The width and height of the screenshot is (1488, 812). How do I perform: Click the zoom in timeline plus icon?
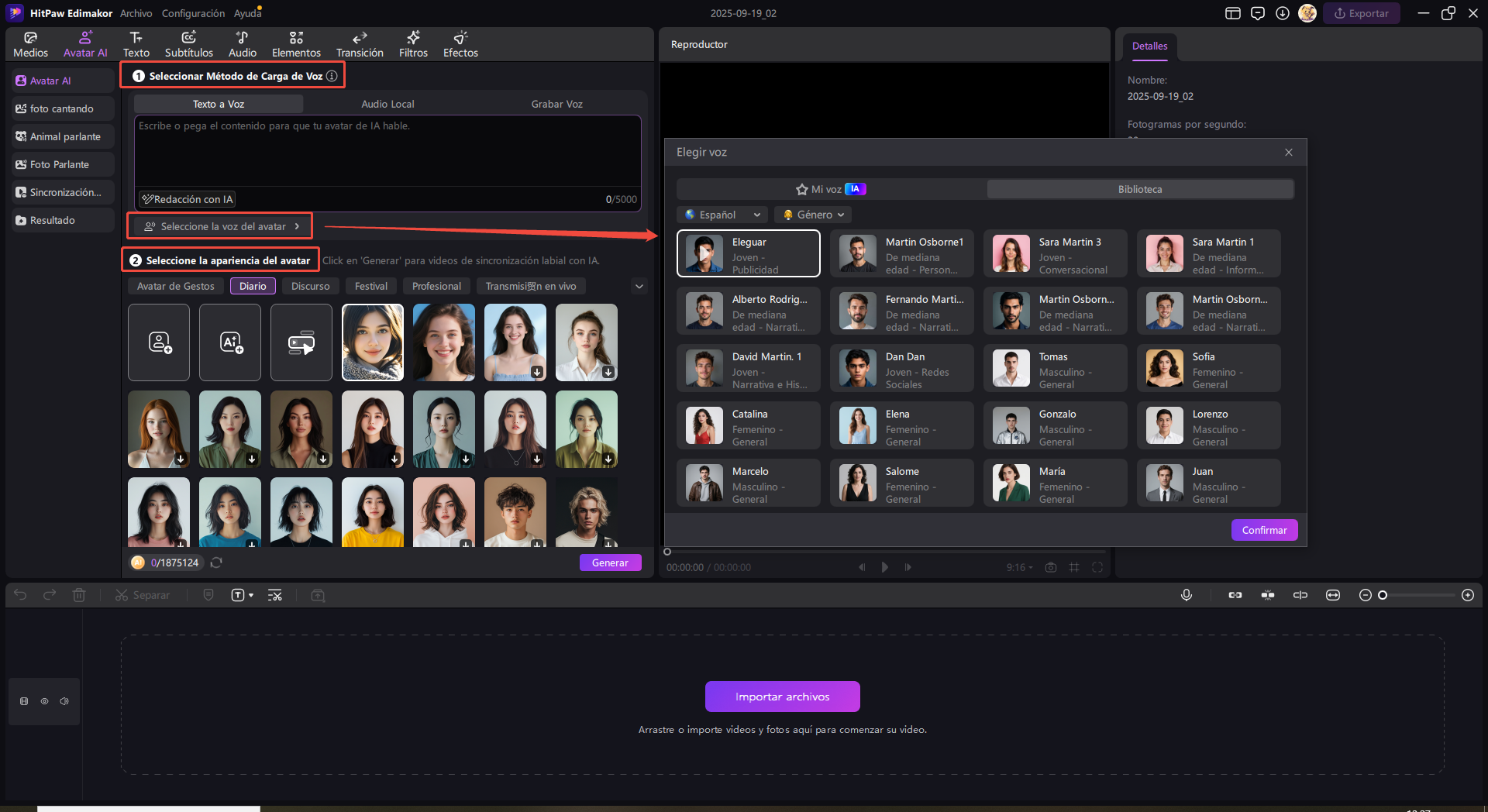tap(1467, 595)
